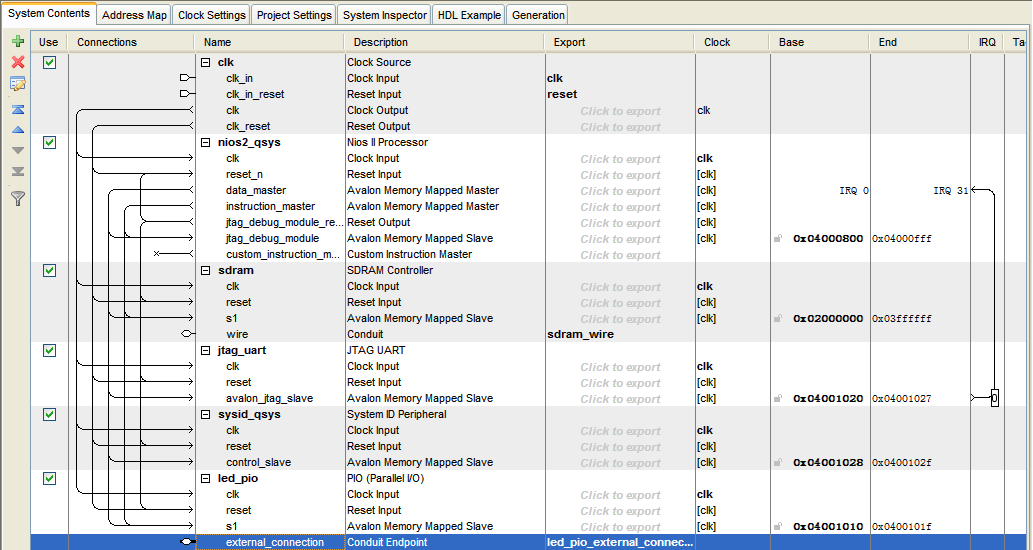
Task: Select the avalon_jtag_slave interface row
Action: tap(269, 399)
